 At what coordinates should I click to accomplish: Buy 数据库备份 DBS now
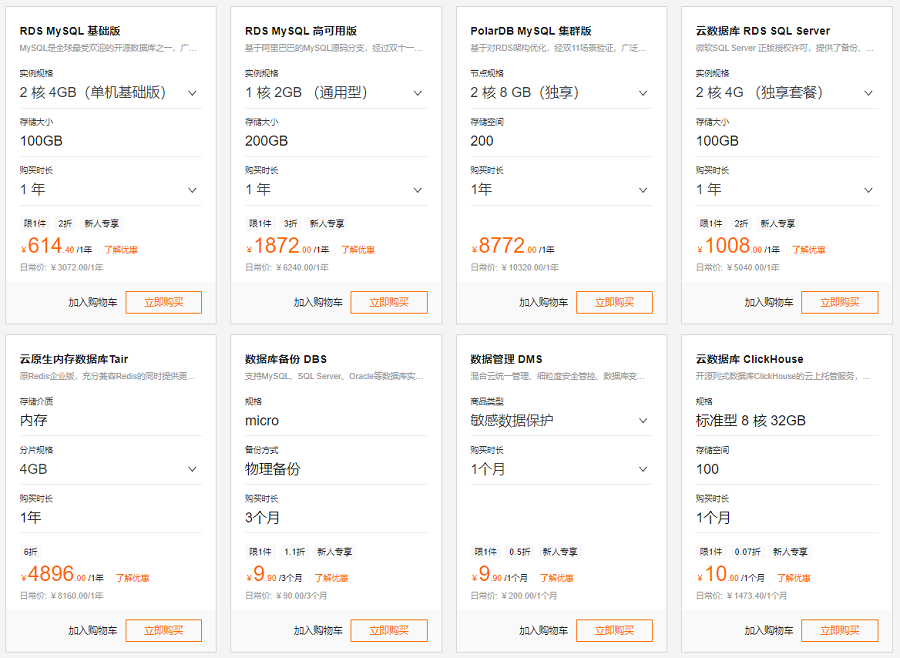389,630
